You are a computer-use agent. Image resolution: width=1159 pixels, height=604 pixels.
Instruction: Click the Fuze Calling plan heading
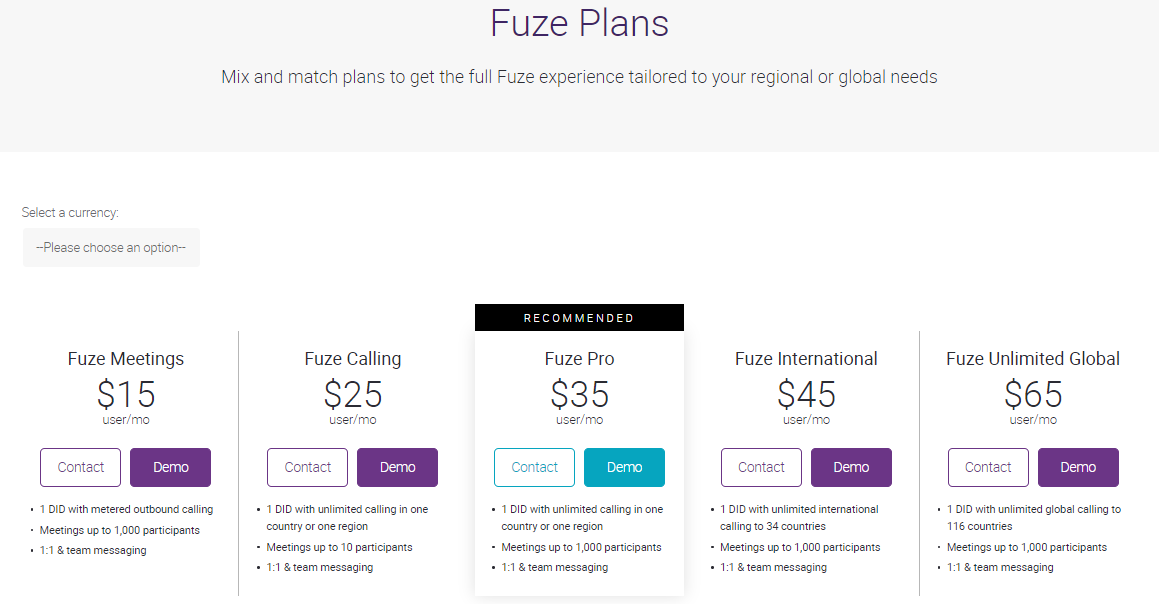(x=353, y=359)
